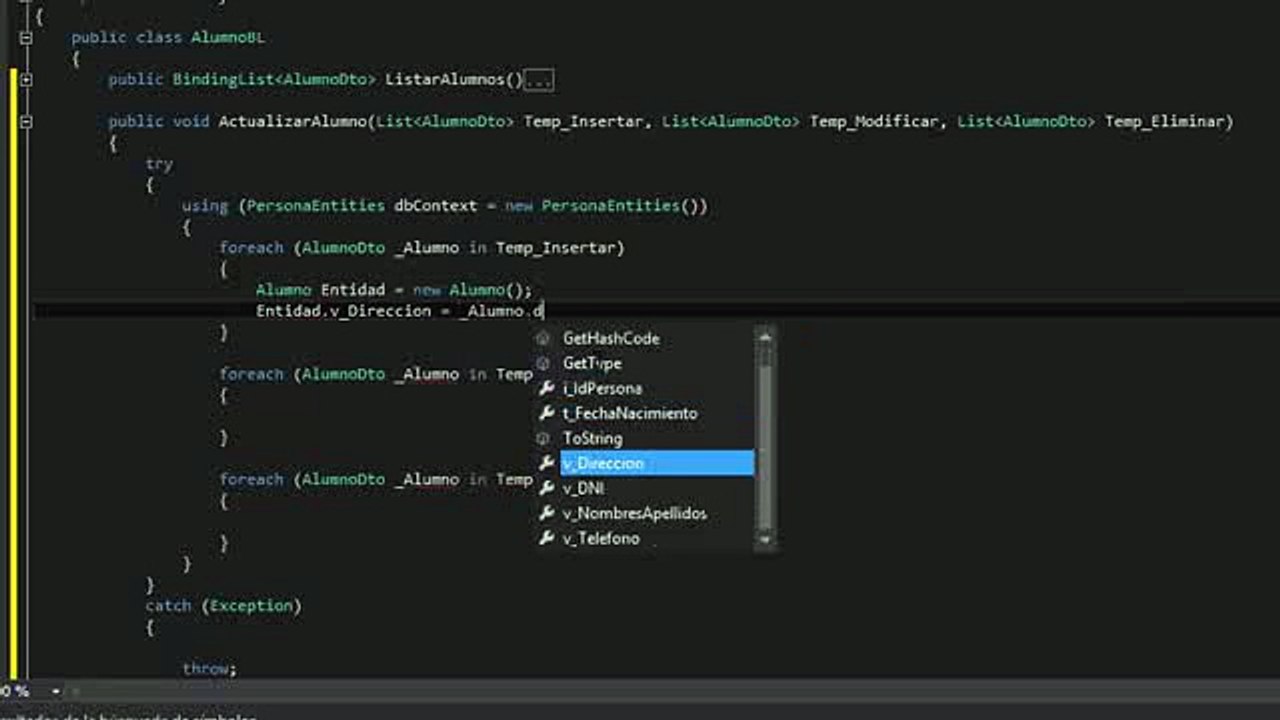This screenshot has height=720, width=1280.
Task: Click the method name ActualizarAlumno
Action: tap(292, 121)
